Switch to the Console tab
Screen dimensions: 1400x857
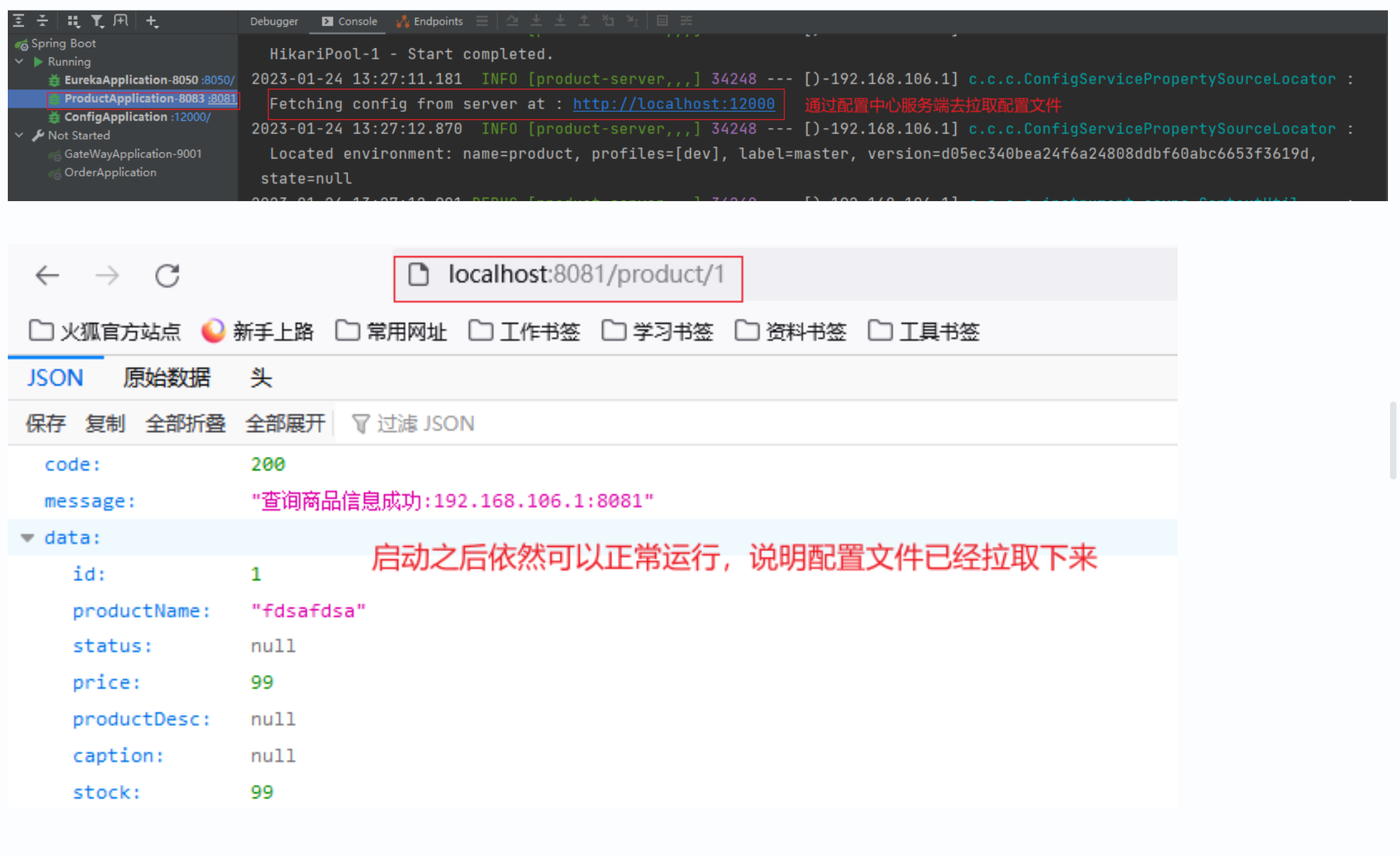pyautogui.click(x=349, y=21)
